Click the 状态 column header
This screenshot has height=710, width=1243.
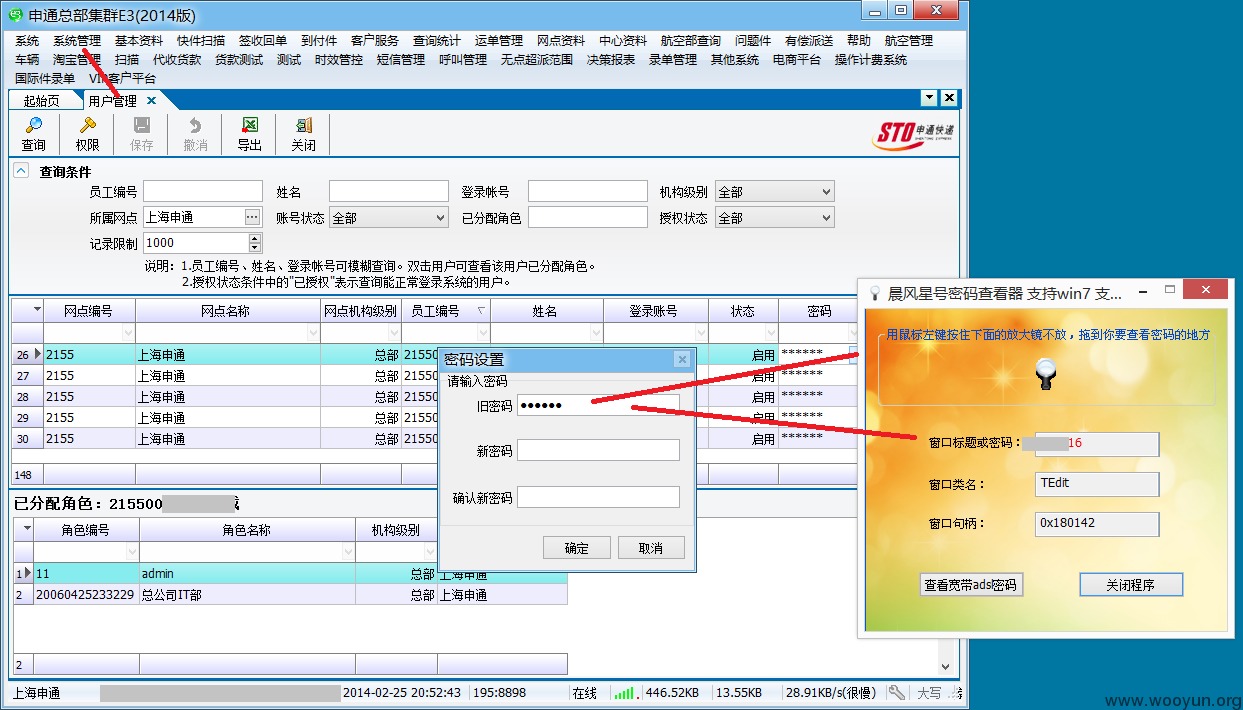tap(743, 311)
